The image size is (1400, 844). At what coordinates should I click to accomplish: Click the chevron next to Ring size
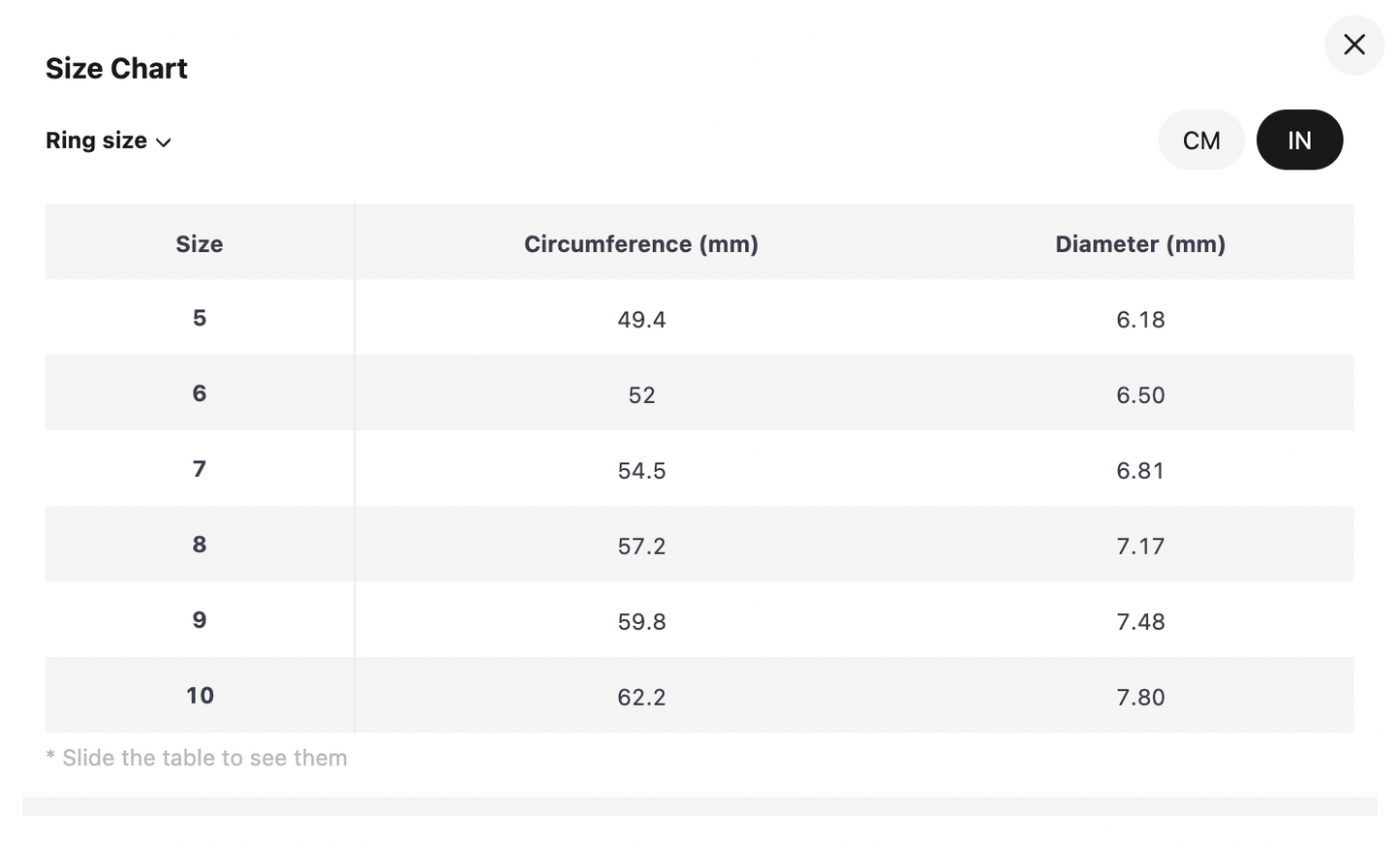coord(164,142)
